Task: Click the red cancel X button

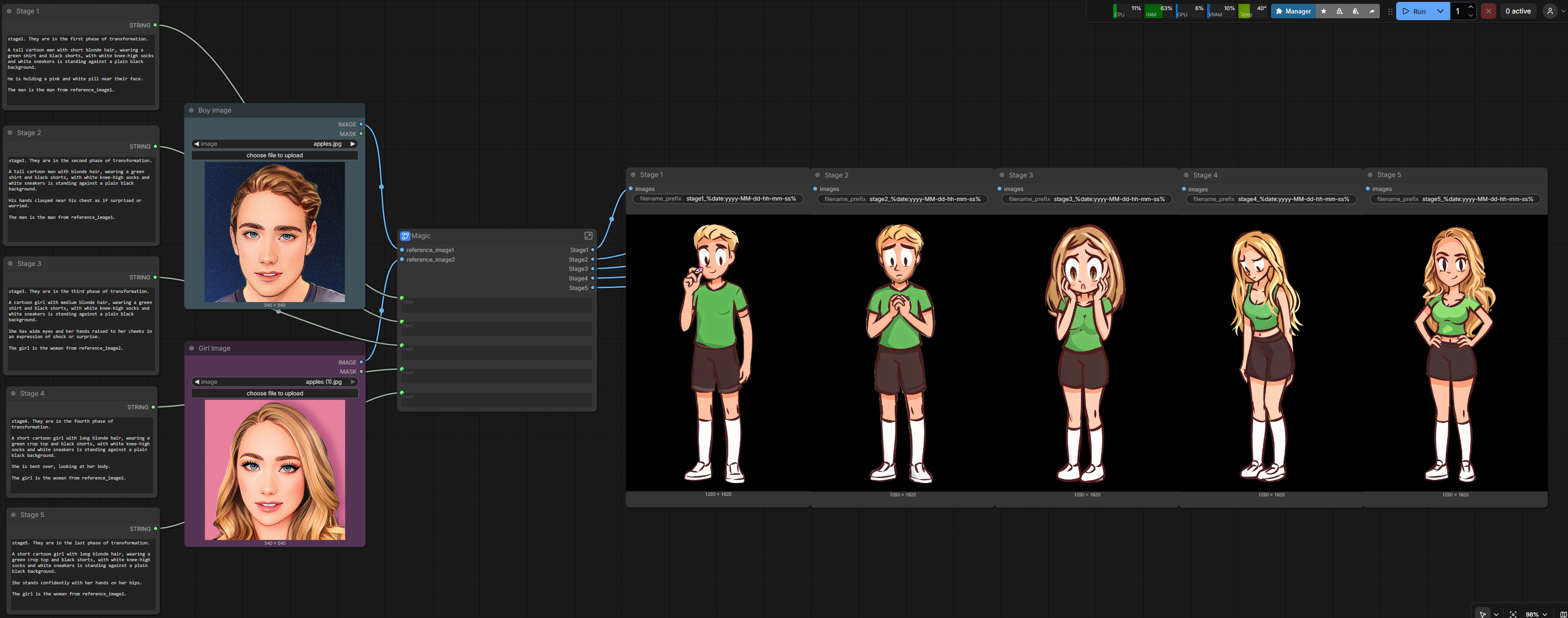Action: tap(1488, 11)
